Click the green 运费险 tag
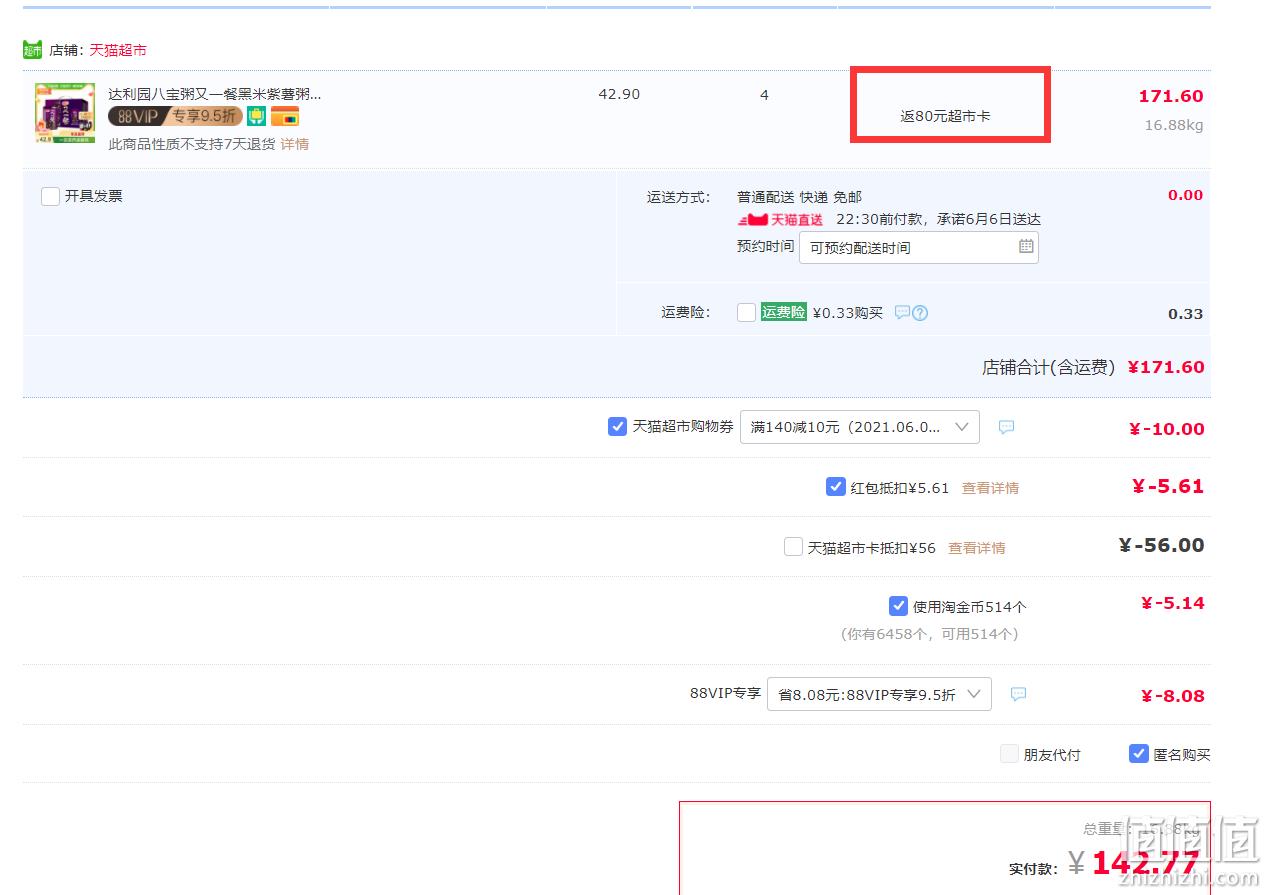The height and width of the screenshot is (895, 1268). (x=784, y=312)
